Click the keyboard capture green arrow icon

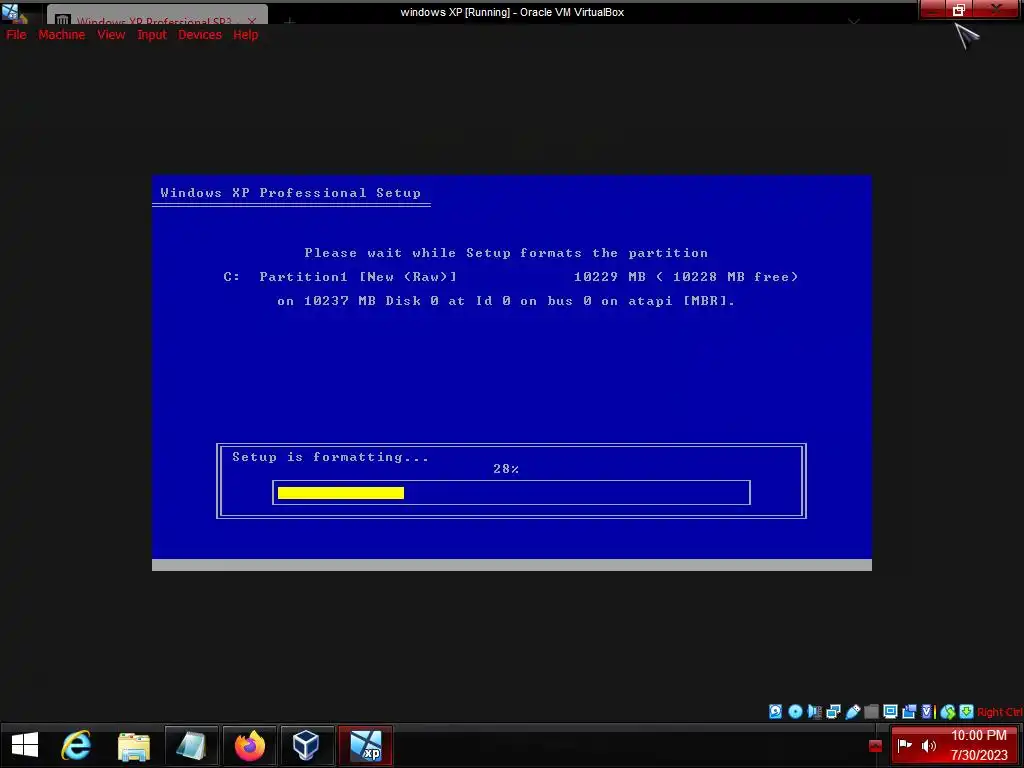(967, 712)
